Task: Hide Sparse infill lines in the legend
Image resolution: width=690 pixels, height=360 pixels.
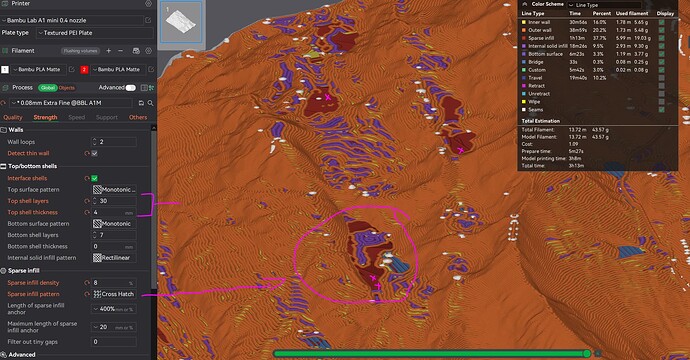Action: [x=661, y=38]
